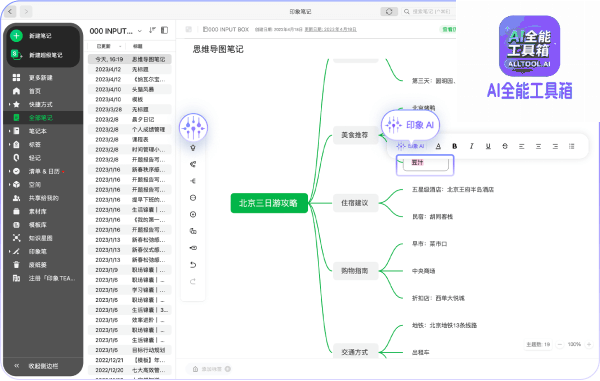Select the 住宿建议 node
Image resolution: width=600 pixels, height=381 pixels.
point(355,203)
